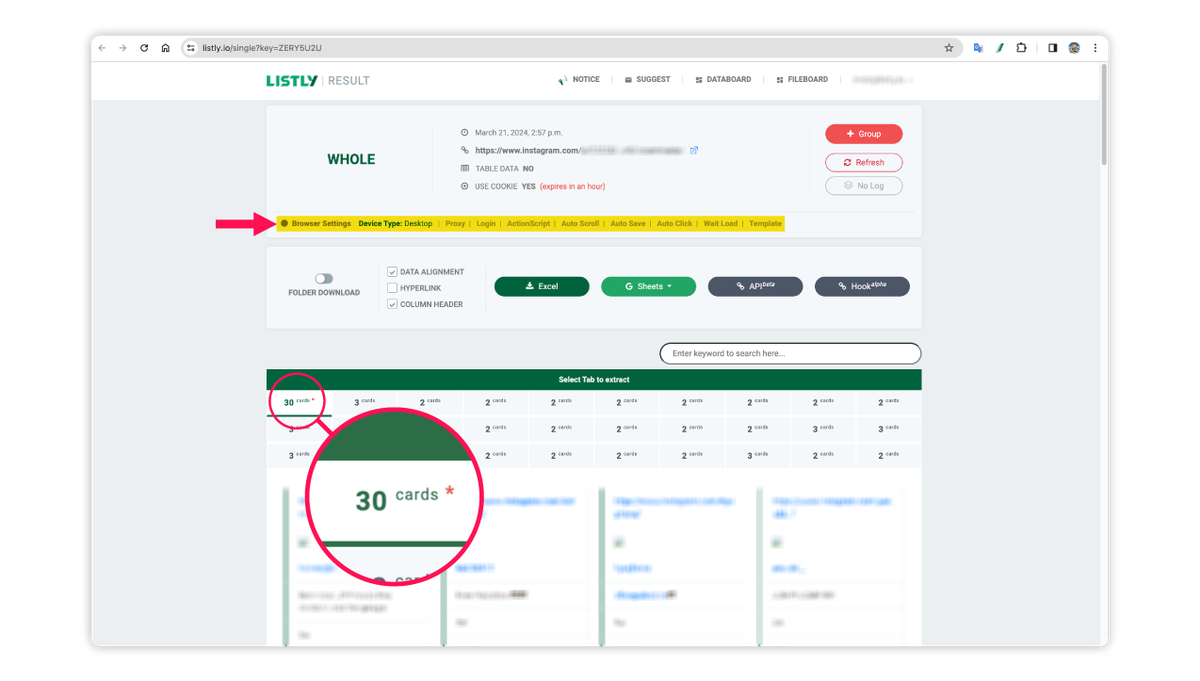The image size is (1200, 681).
Task: Click the No Log button
Action: coord(864,186)
